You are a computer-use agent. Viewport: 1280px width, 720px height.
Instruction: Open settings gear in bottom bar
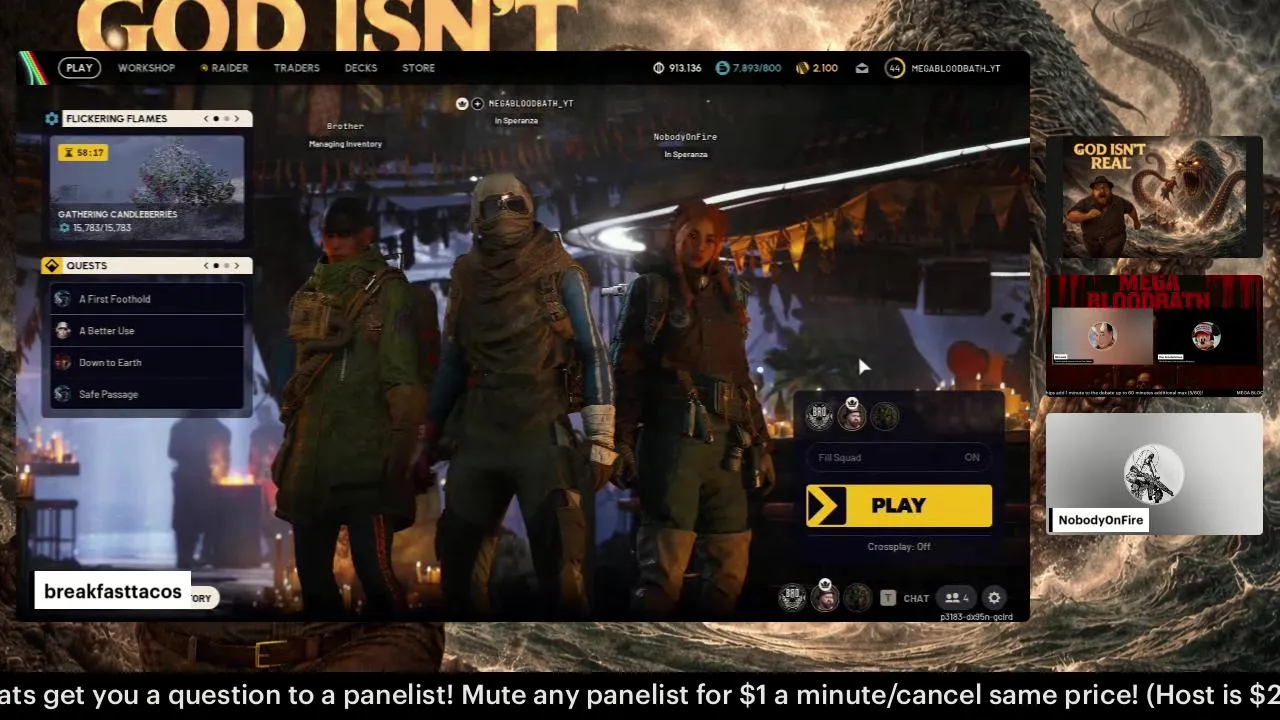click(994, 598)
